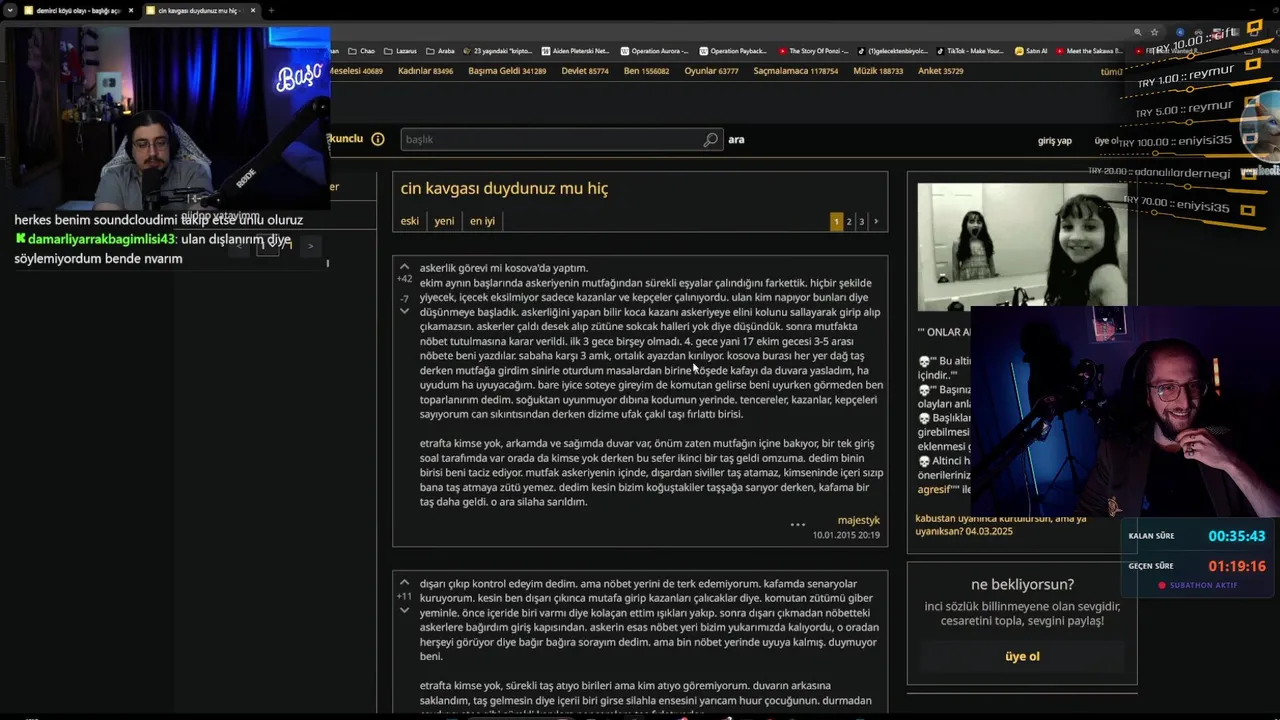Click the zoom magnifier icon in address bar
The image size is (1280, 720).
(x=1137, y=32)
